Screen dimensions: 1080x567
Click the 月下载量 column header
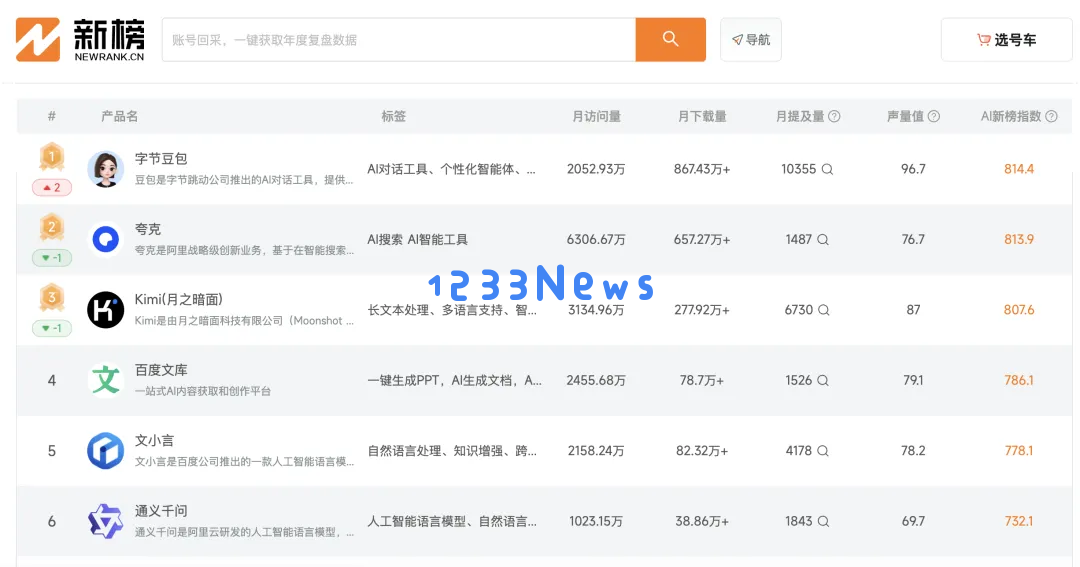pyautogui.click(x=702, y=116)
